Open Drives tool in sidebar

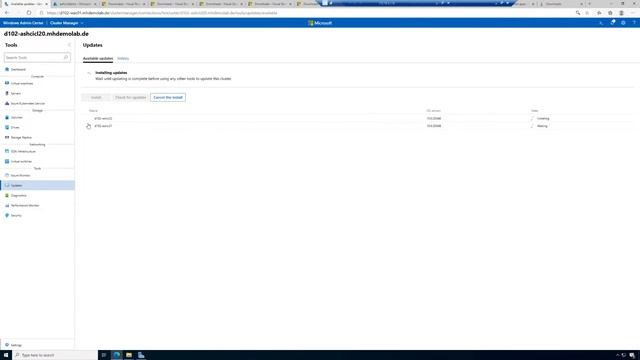pyautogui.click(x=15, y=127)
